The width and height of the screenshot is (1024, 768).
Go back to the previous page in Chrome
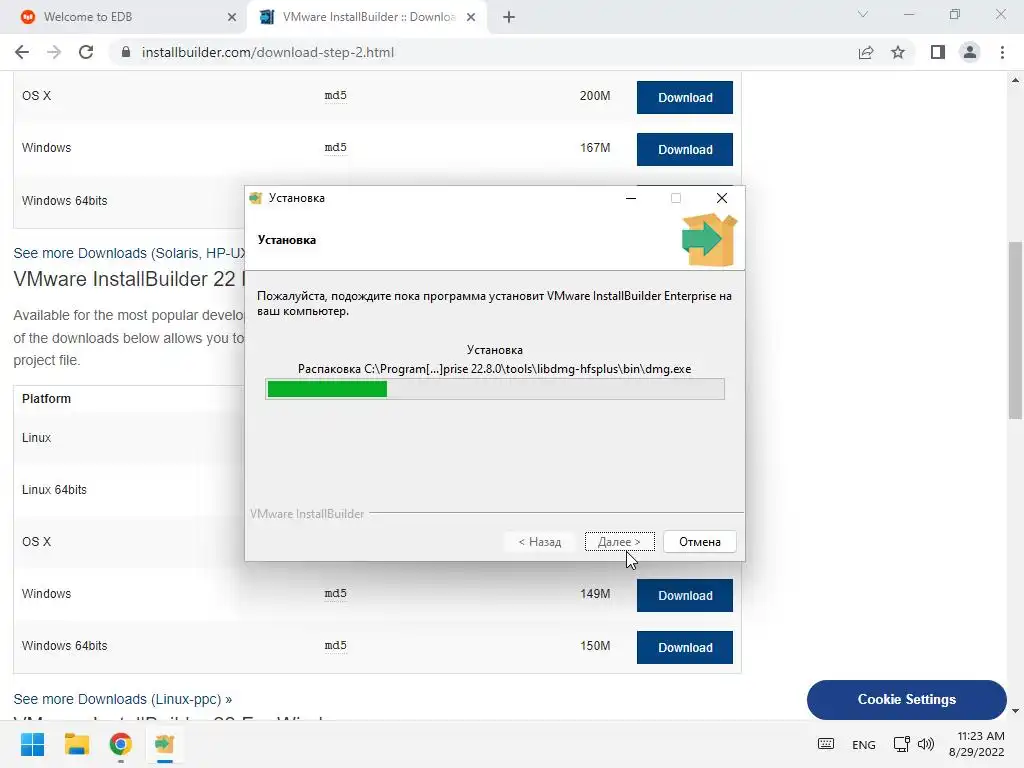(22, 52)
